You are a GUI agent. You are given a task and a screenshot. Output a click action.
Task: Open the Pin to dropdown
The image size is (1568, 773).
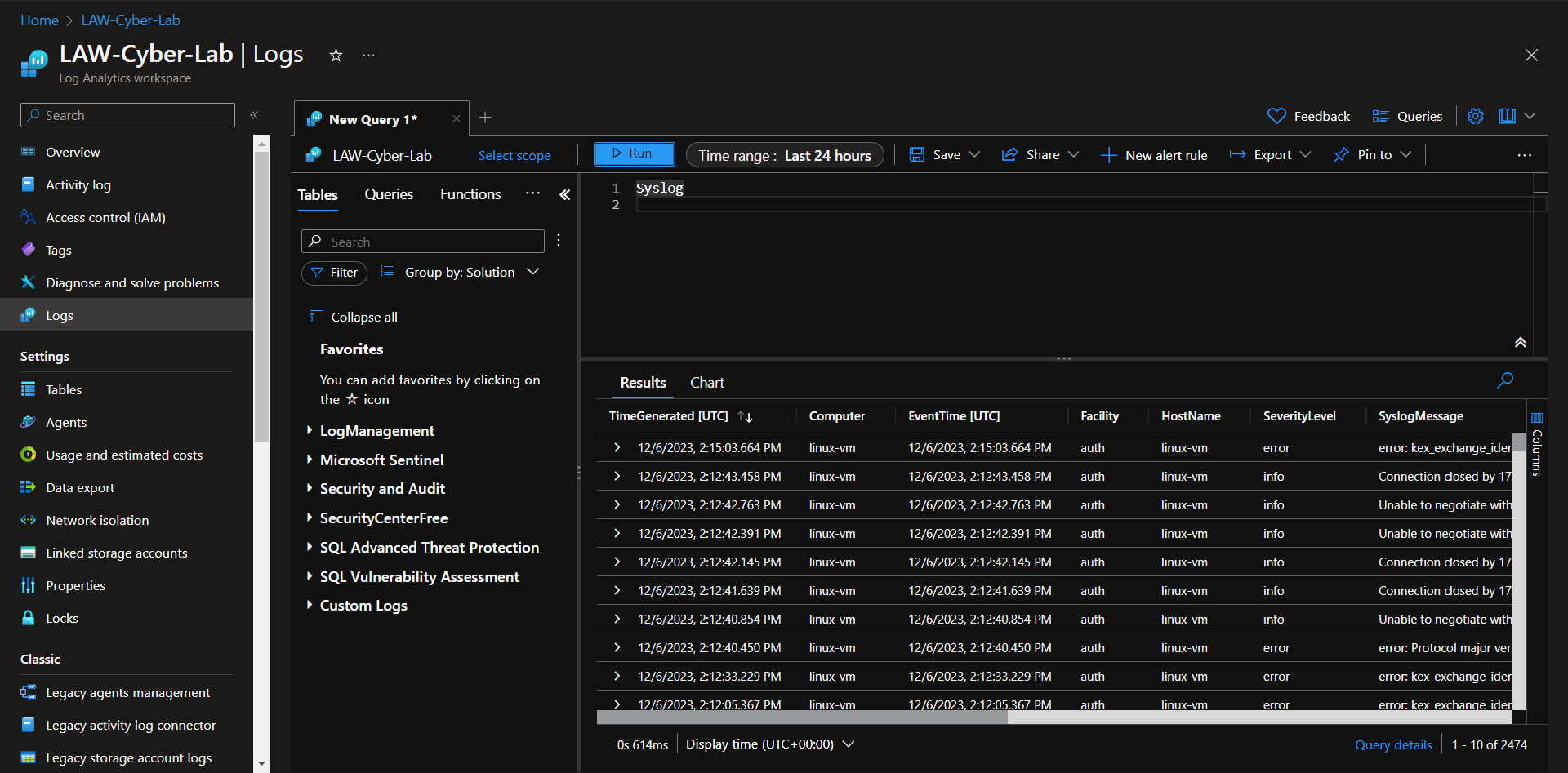(1405, 154)
